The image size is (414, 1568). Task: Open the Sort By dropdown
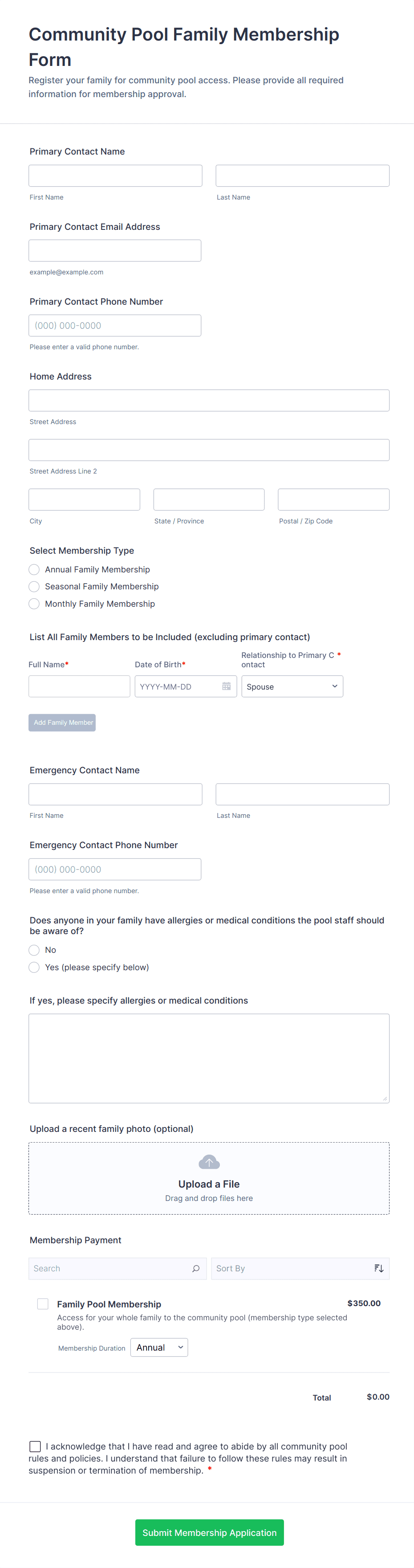click(292, 1269)
